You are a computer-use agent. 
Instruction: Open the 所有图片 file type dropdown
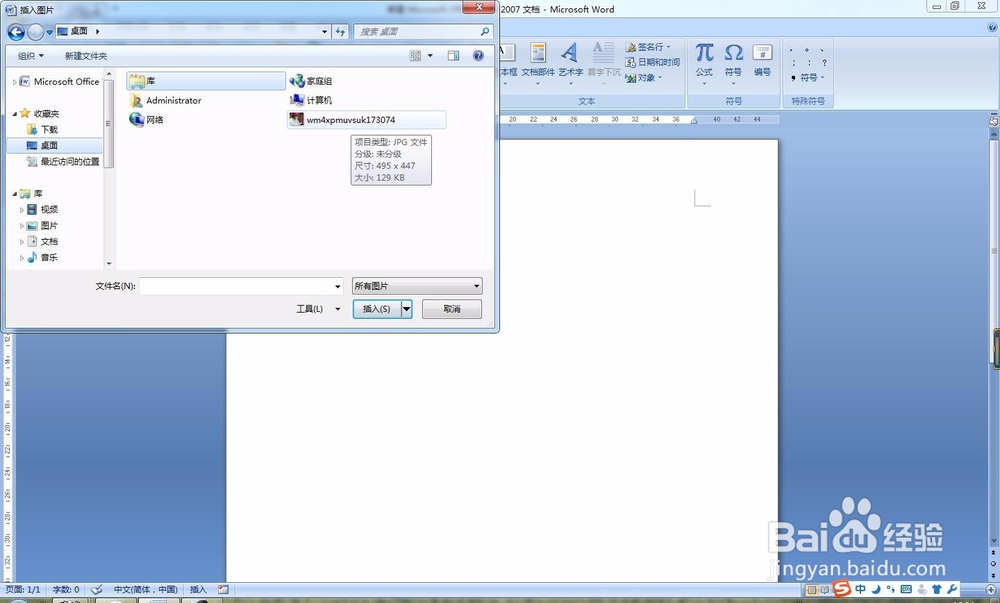point(417,286)
